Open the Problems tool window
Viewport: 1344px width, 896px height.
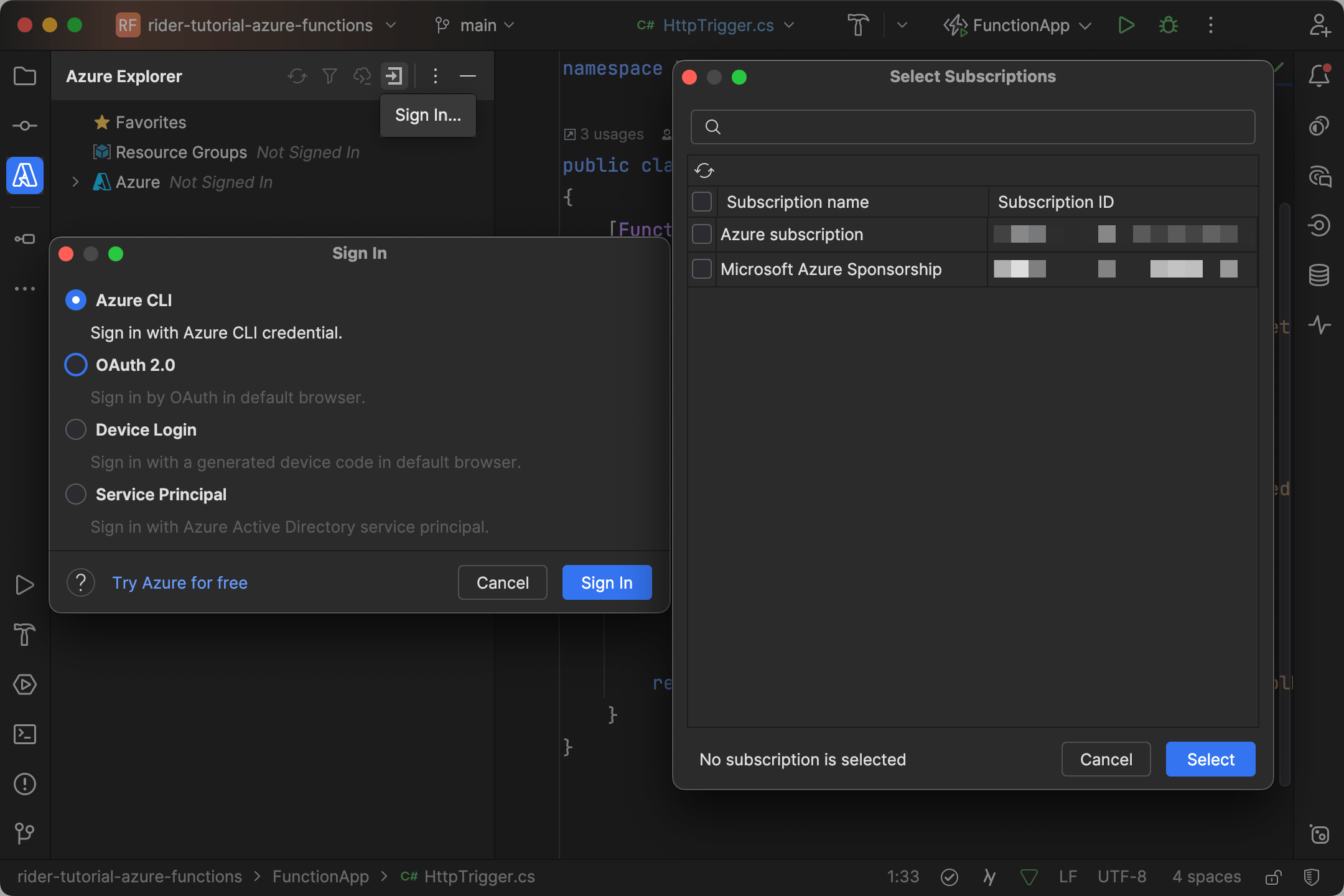click(25, 784)
